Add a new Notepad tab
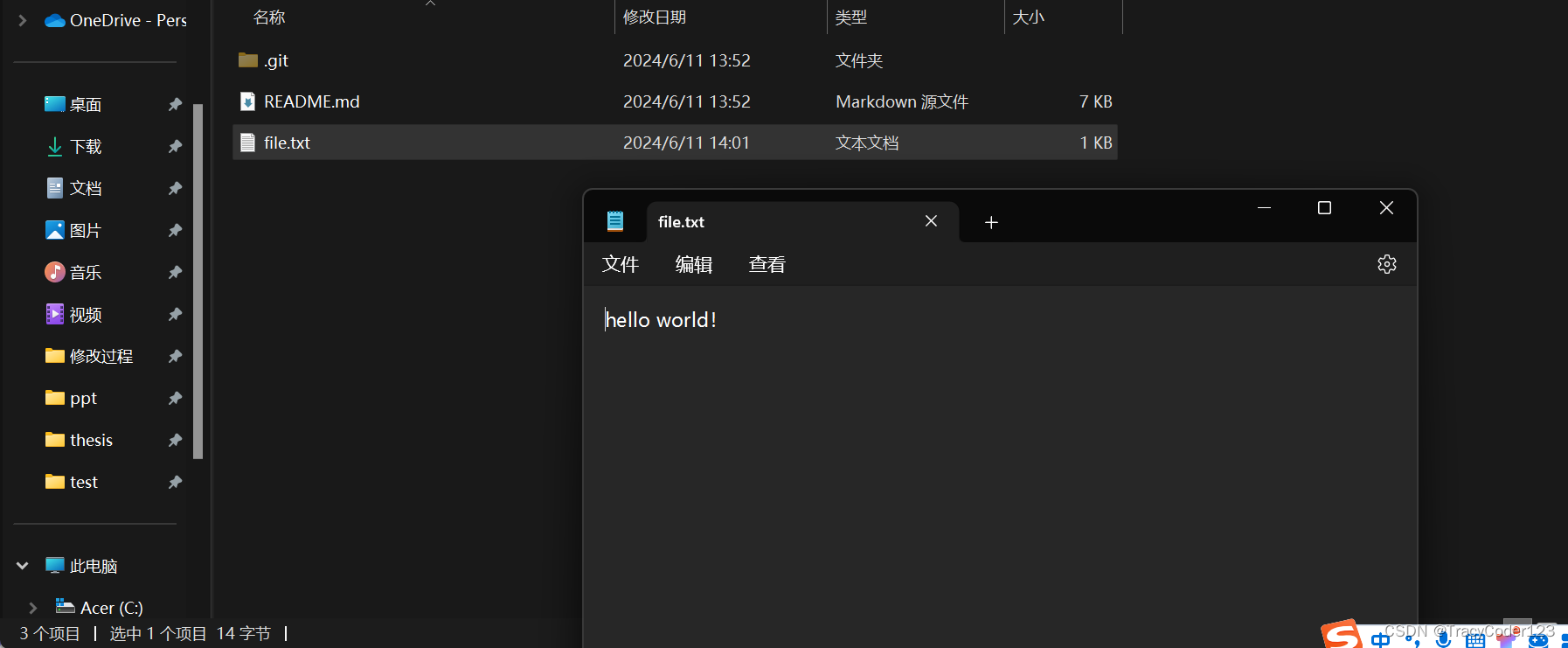1568x648 pixels. 991,222
